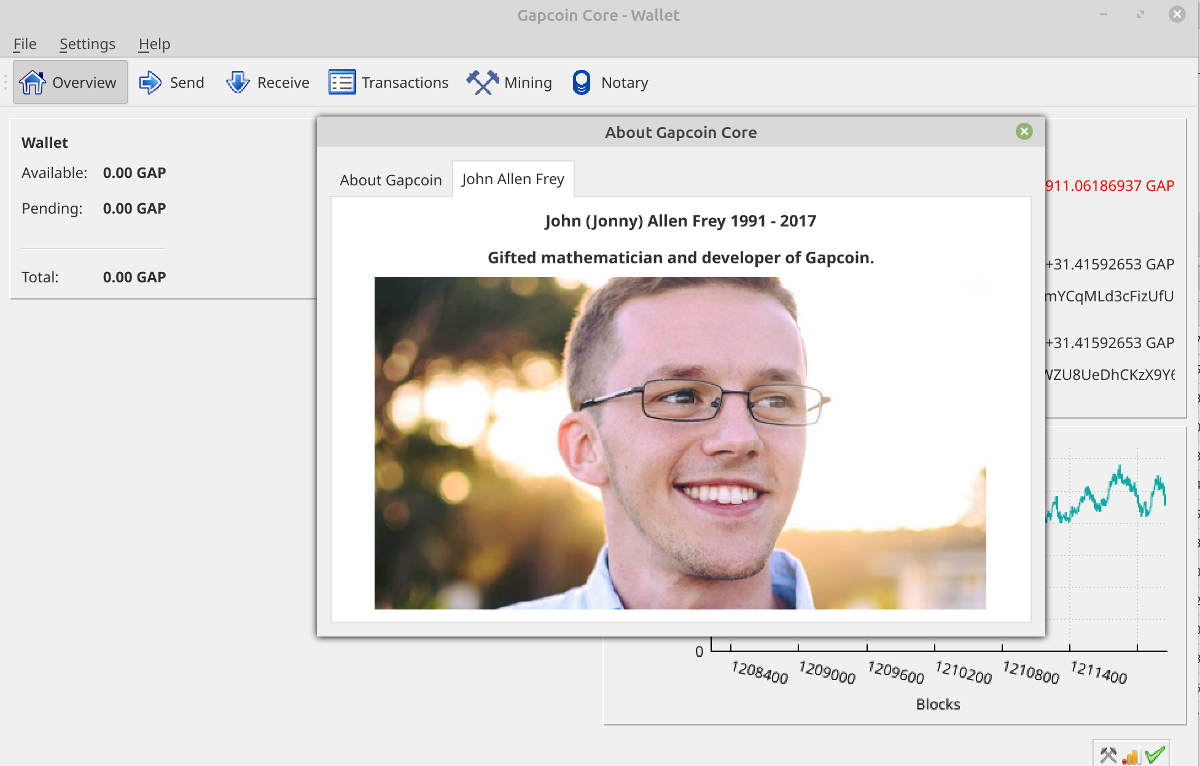Minimize the Gapcoin Core wallet window

(1103, 15)
